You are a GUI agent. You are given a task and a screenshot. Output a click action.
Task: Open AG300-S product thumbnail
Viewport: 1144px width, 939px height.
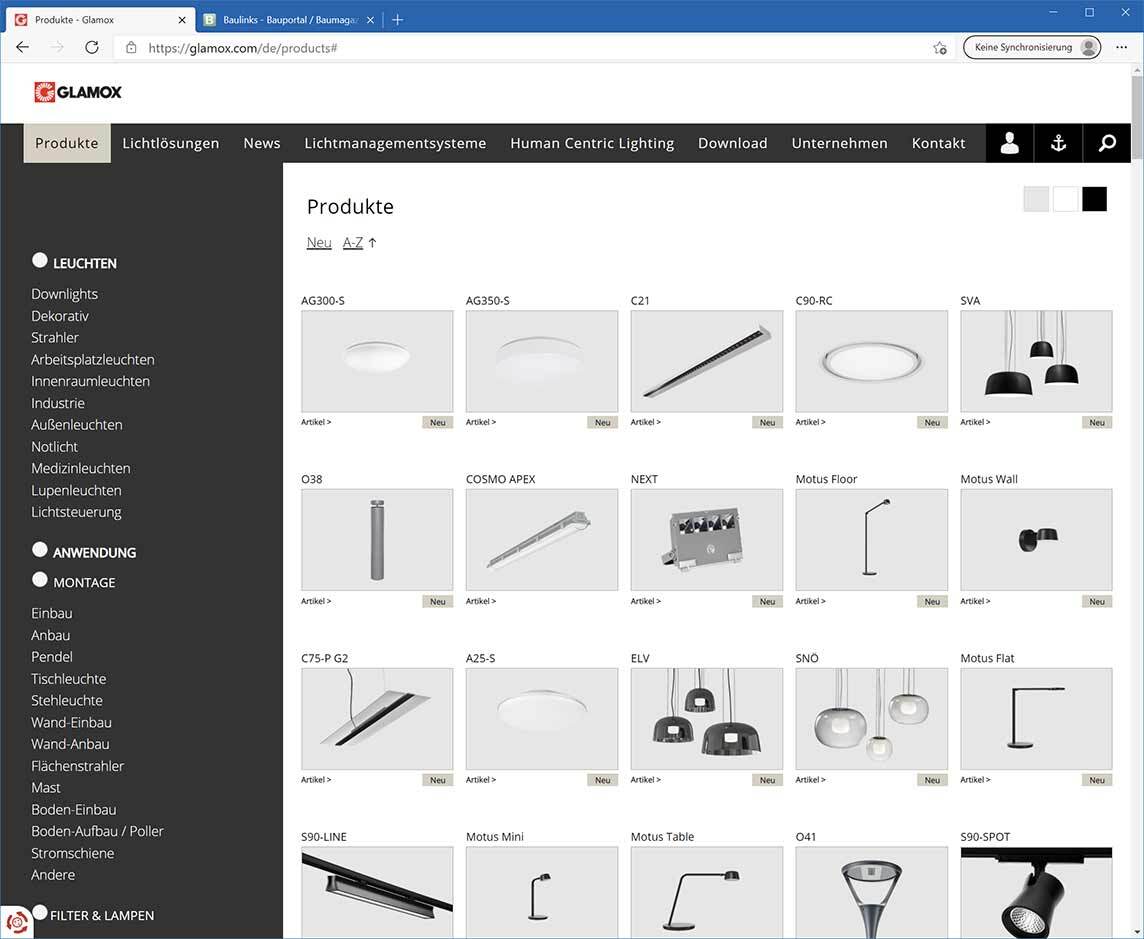coord(377,361)
